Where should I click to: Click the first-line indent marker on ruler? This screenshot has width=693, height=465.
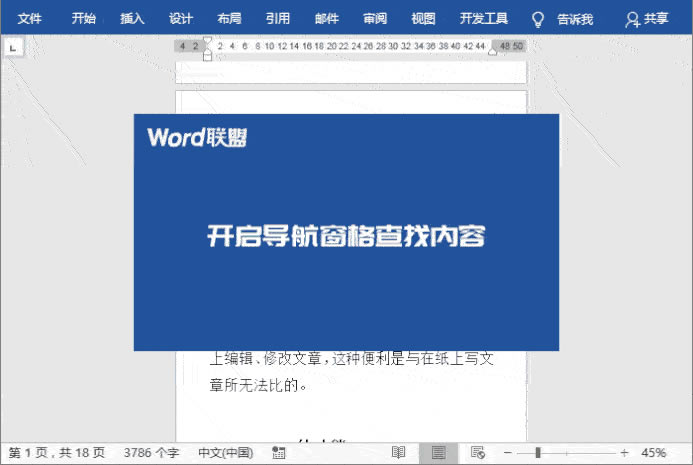tap(207, 42)
